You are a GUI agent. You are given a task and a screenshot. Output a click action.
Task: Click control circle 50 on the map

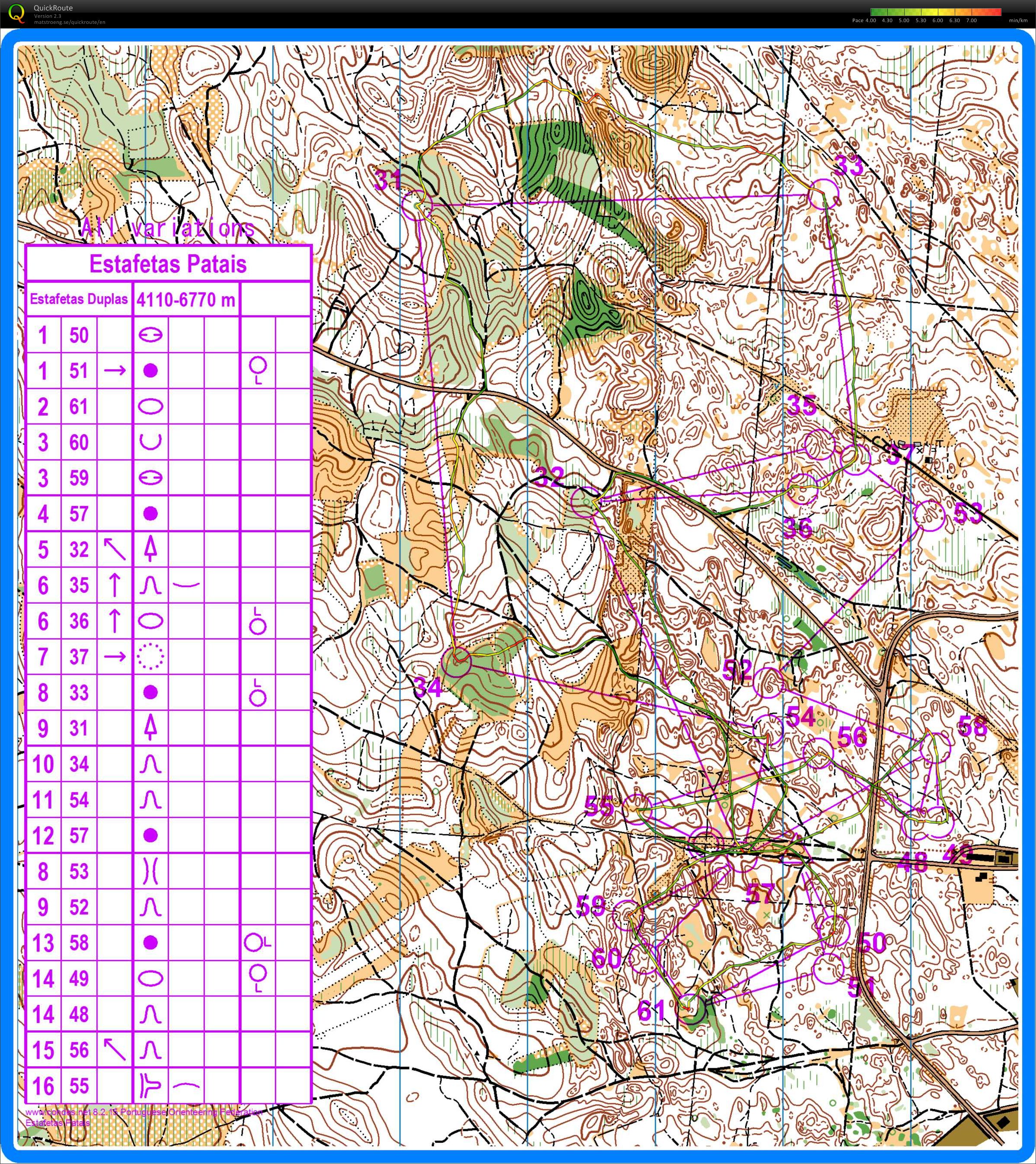click(x=835, y=931)
